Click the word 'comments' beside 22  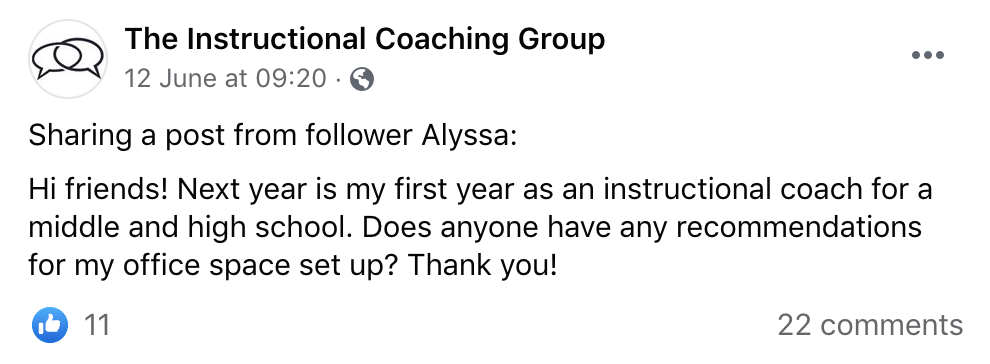click(891, 326)
